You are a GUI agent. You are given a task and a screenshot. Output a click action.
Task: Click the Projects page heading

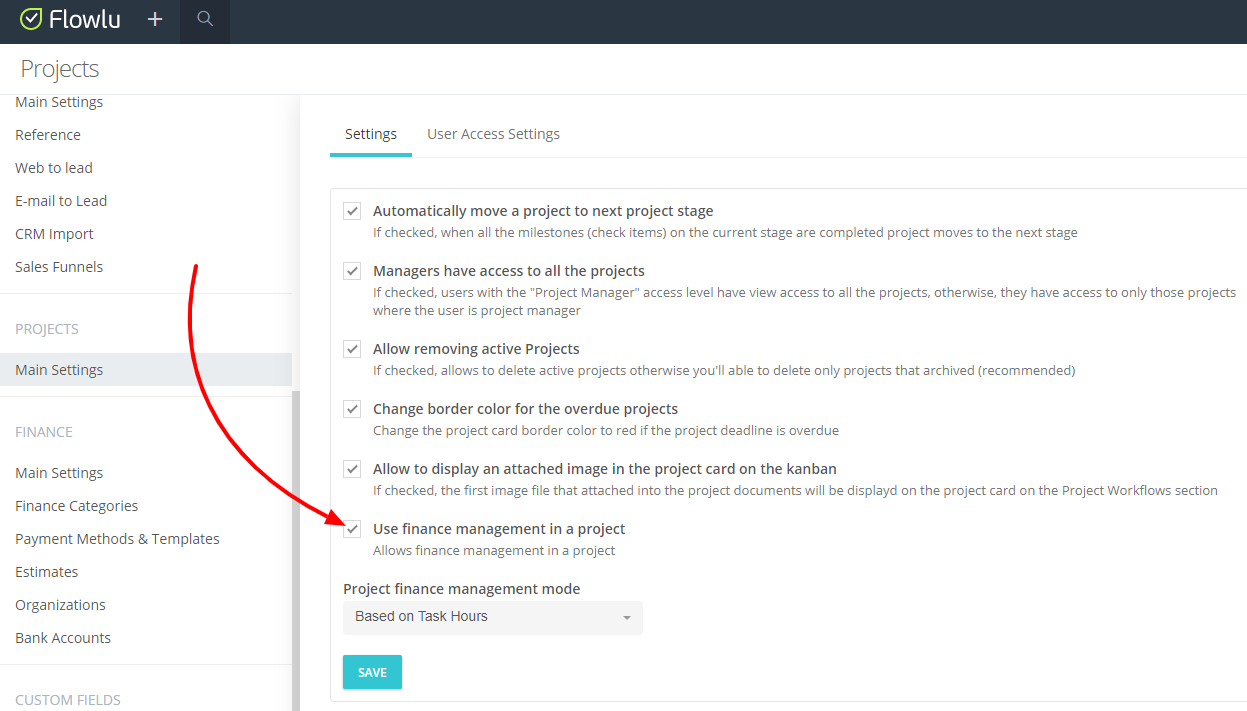60,69
